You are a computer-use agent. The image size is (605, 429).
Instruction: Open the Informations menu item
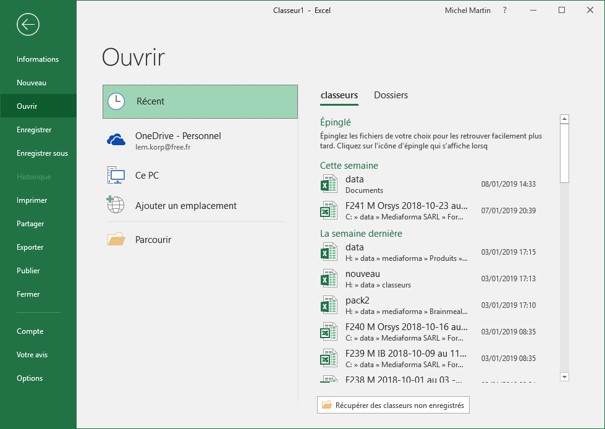[38, 60]
